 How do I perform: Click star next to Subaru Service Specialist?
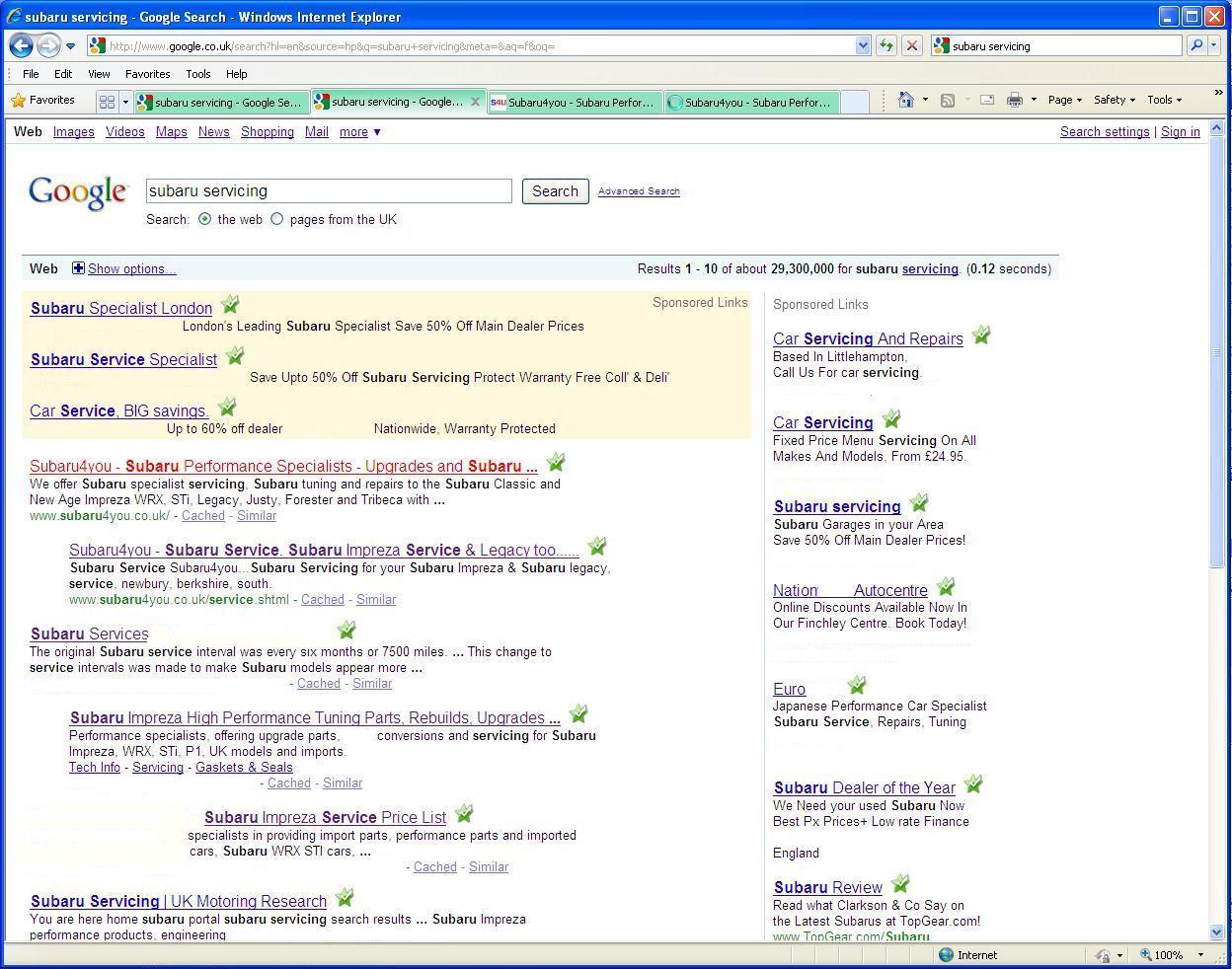[x=235, y=355]
